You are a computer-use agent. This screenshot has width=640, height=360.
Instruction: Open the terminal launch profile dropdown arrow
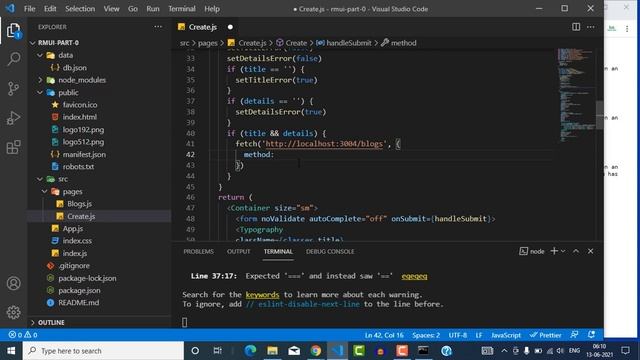click(x=563, y=251)
